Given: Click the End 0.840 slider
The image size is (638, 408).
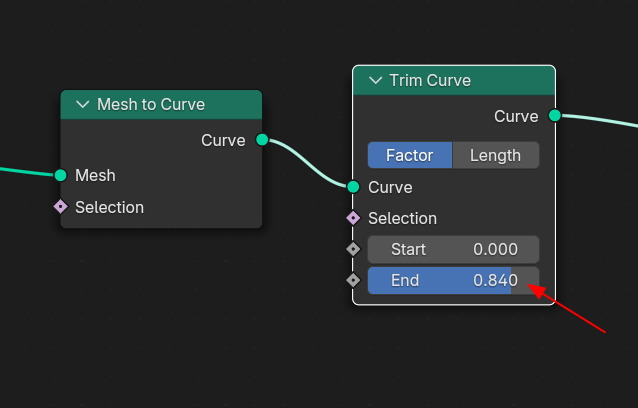Looking at the screenshot, I should [x=454, y=280].
